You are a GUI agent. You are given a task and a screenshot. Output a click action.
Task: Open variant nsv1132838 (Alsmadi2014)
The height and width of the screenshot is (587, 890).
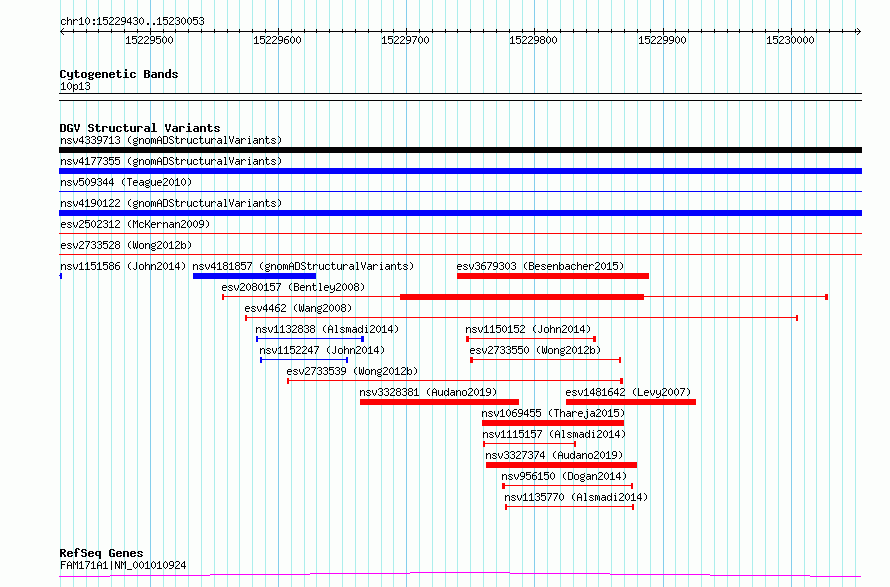327,329
